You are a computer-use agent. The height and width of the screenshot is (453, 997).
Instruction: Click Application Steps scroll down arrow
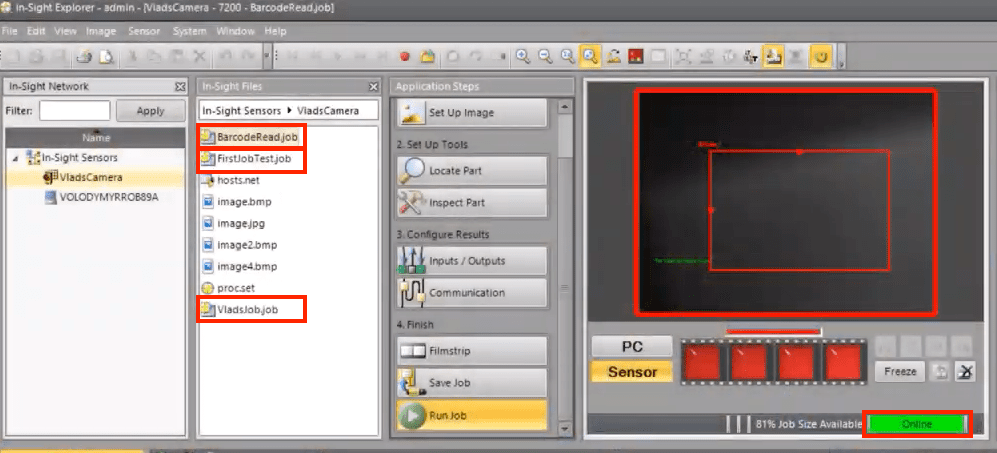click(564, 430)
